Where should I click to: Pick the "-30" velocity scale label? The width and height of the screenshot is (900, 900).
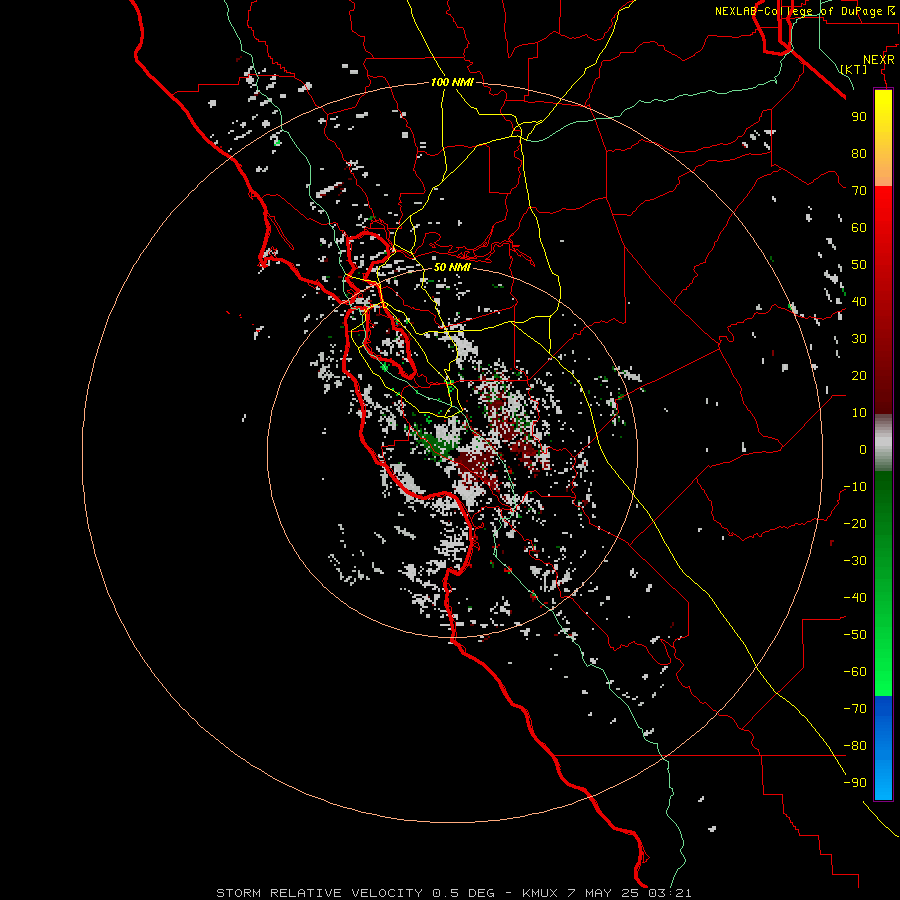(855, 561)
